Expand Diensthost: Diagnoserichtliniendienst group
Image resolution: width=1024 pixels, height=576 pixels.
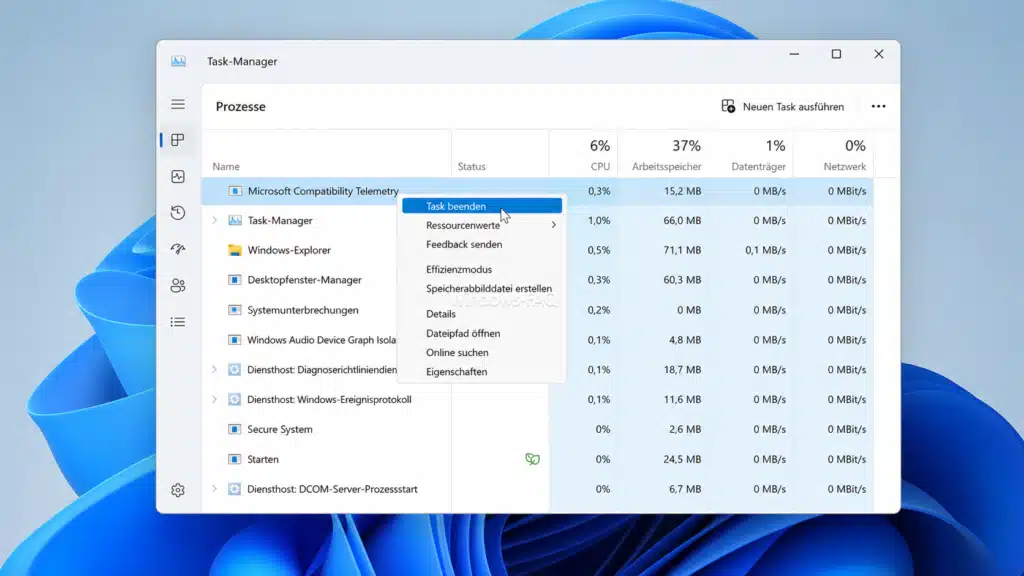point(214,370)
